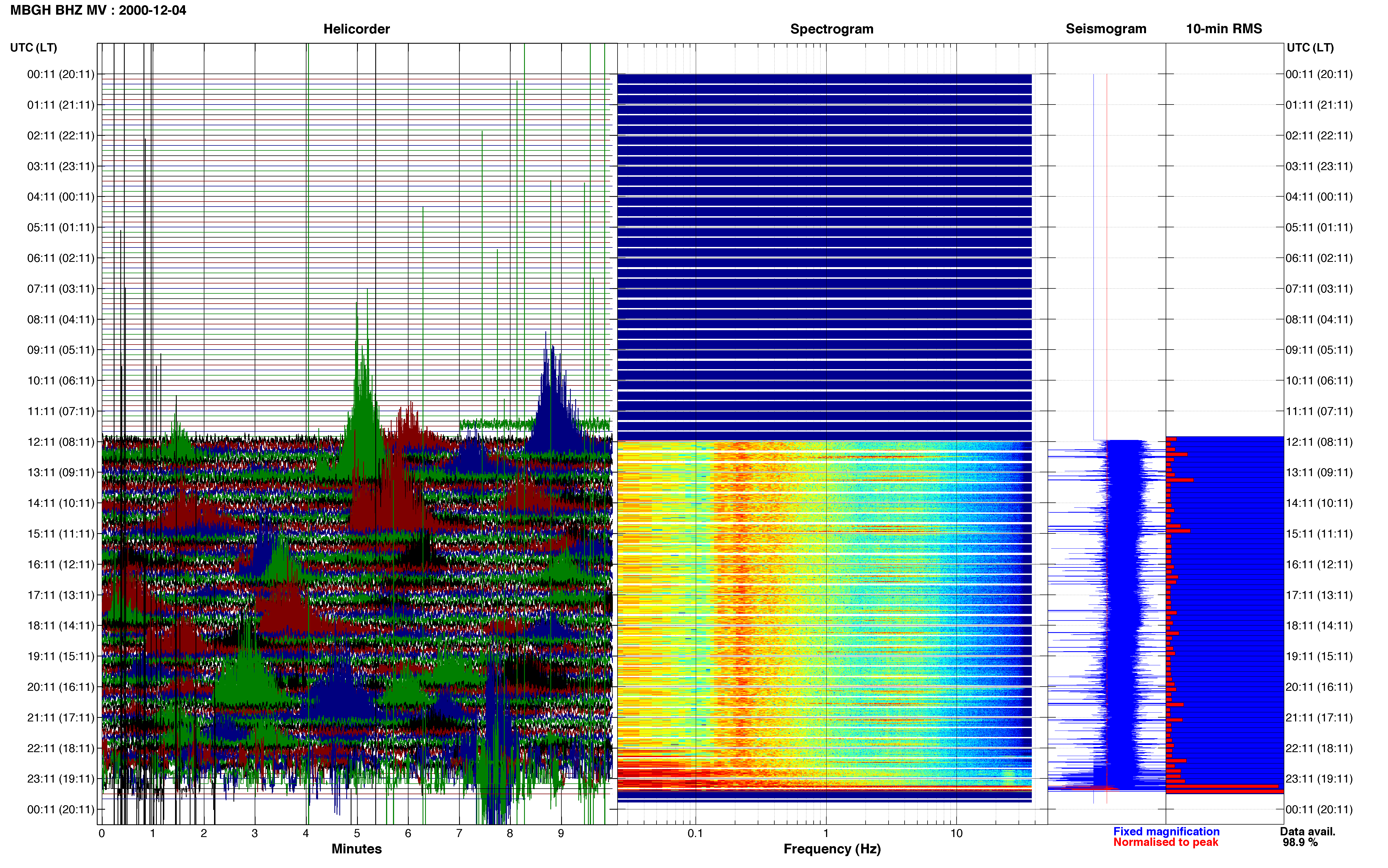Click the left '19:11 (15:11)' time label
Viewport: 1388px width, 868px height.
61,656
